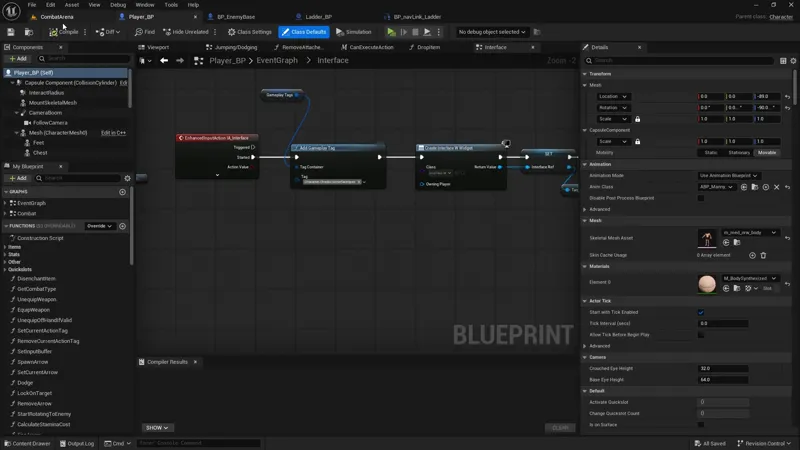This screenshot has width=800, height=450.
Task: Open the LockOnTarget function
Action: (34, 393)
